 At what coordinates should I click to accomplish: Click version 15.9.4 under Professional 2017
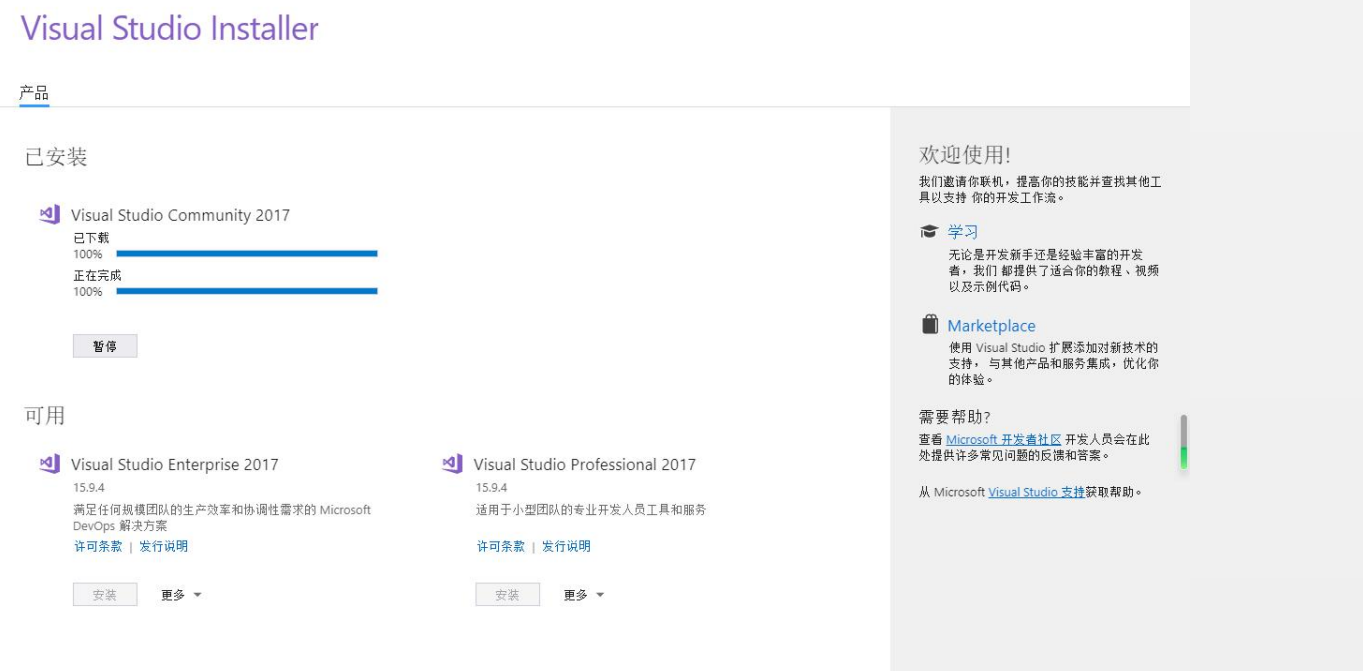click(492, 488)
